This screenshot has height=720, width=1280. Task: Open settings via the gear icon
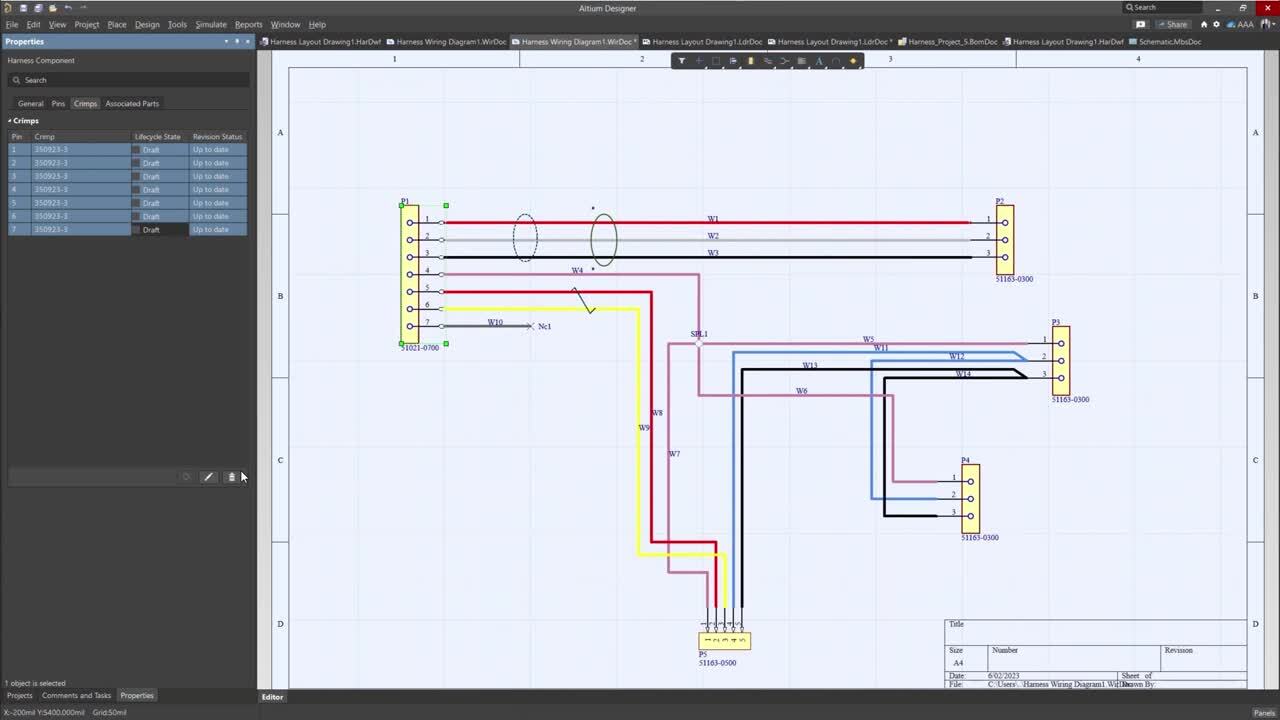point(1216,24)
